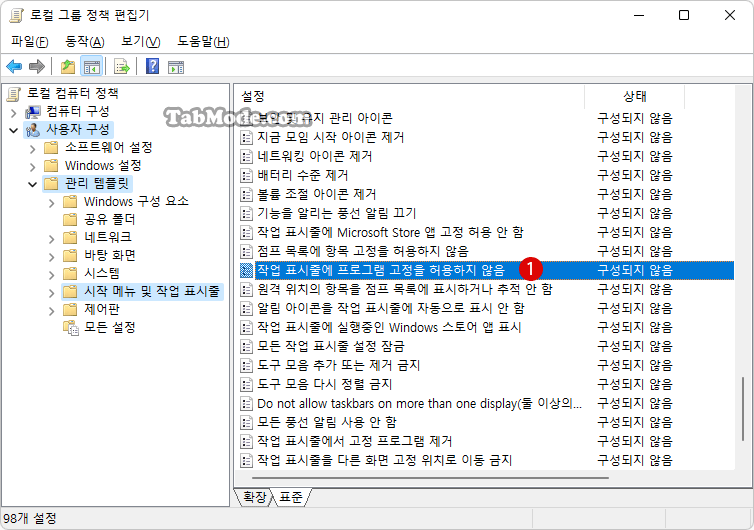Select 작업 표시줄에 프로그램 고정을 허용하지 않음 policy
754x530 pixels.
coord(487,270)
